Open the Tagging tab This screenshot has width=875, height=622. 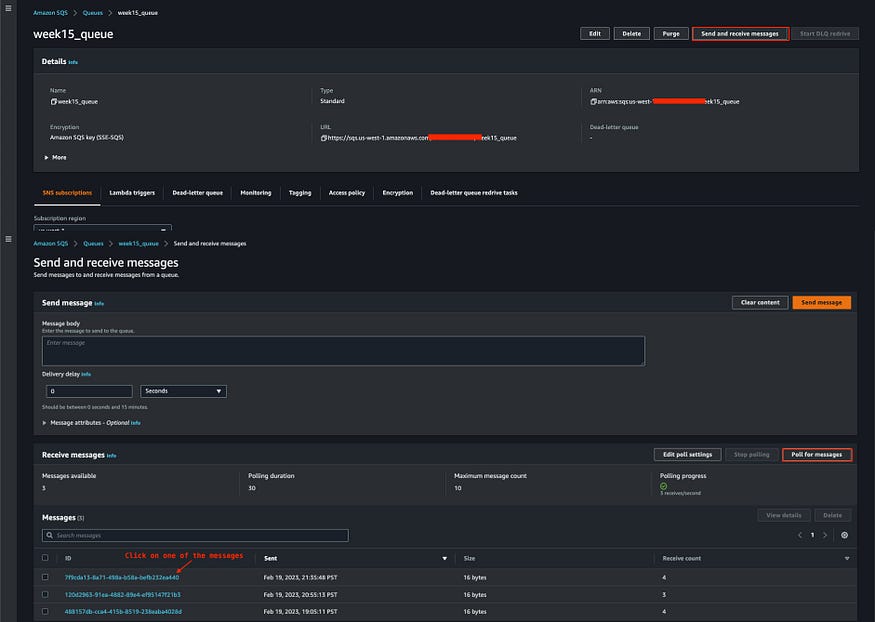click(x=300, y=193)
